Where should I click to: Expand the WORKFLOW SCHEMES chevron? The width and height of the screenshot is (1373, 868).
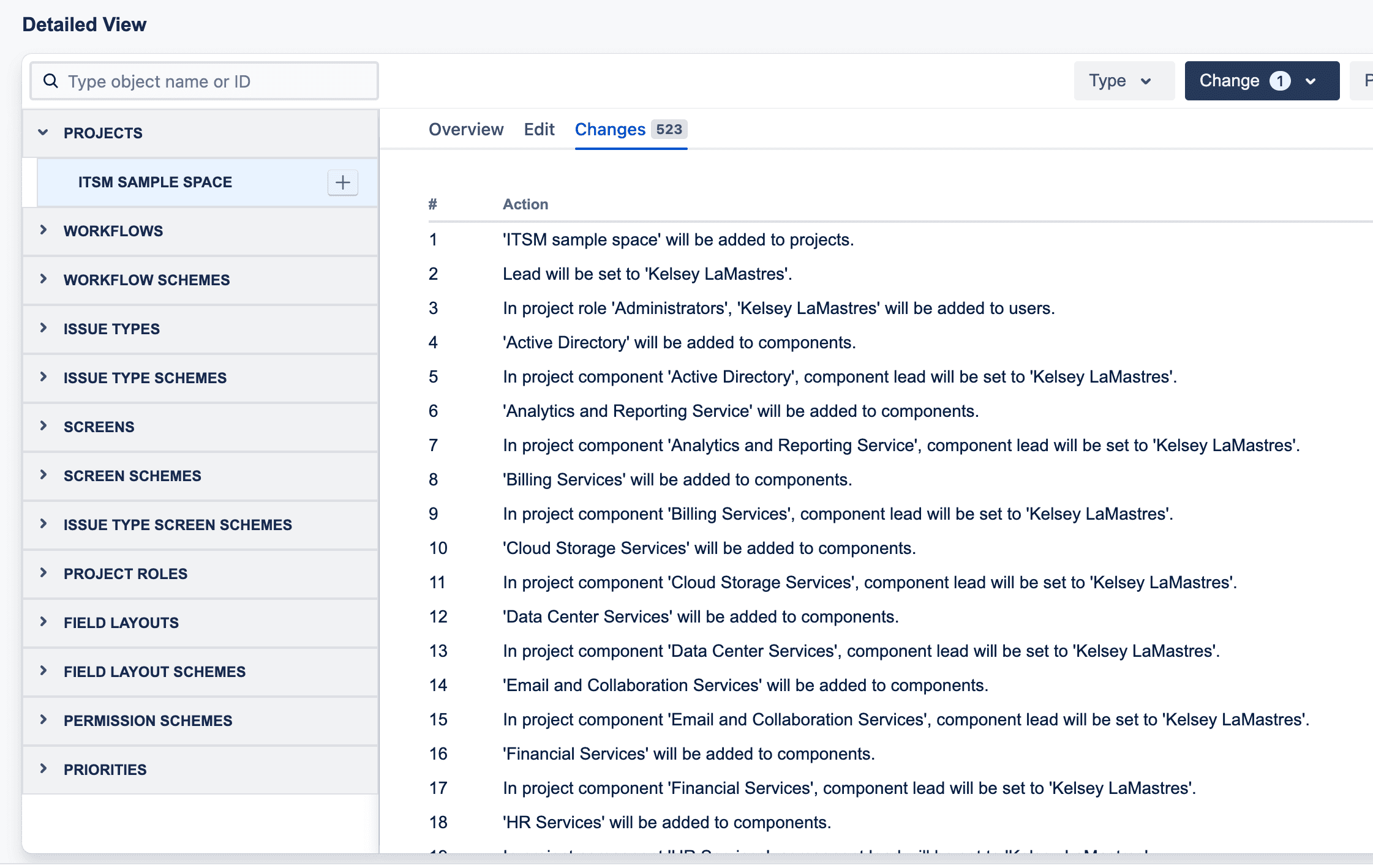[x=43, y=279]
